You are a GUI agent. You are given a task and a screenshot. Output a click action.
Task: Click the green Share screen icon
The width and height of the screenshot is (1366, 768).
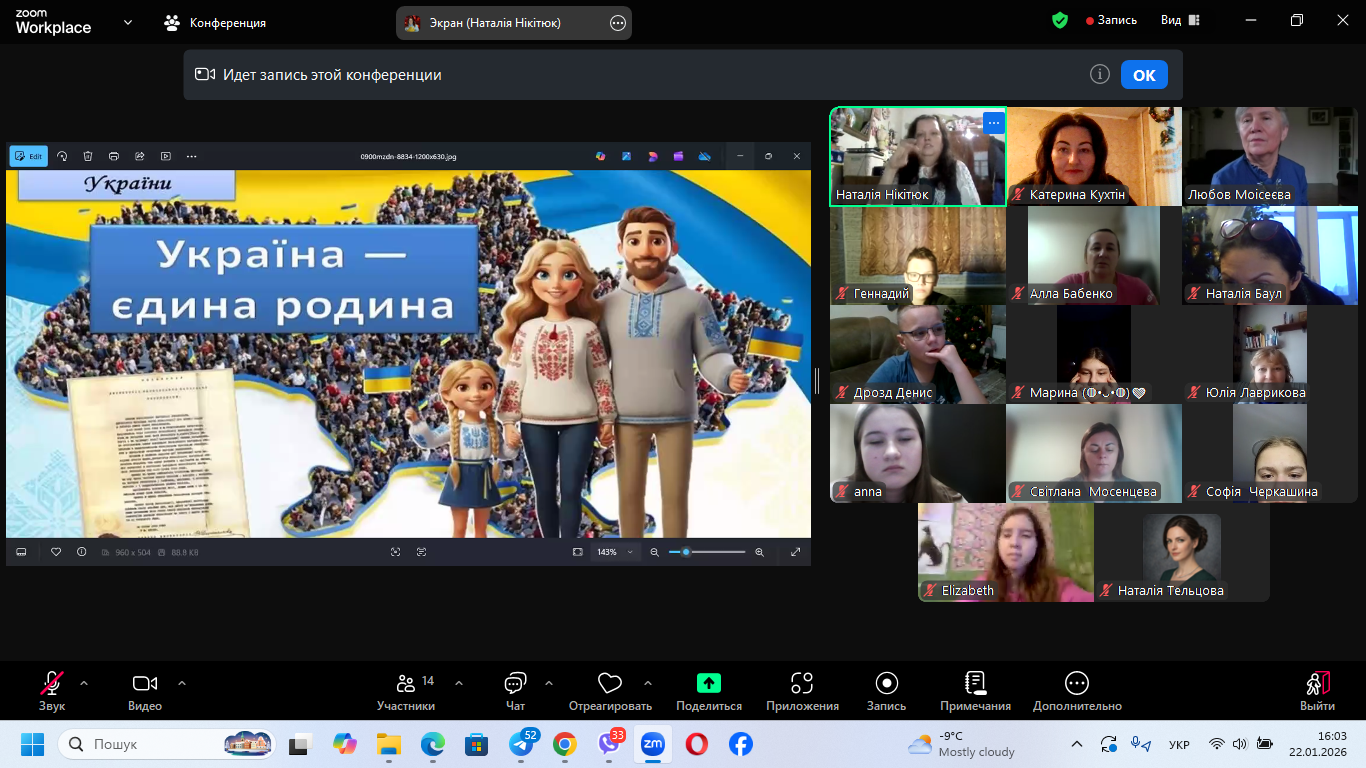[708, 684]
